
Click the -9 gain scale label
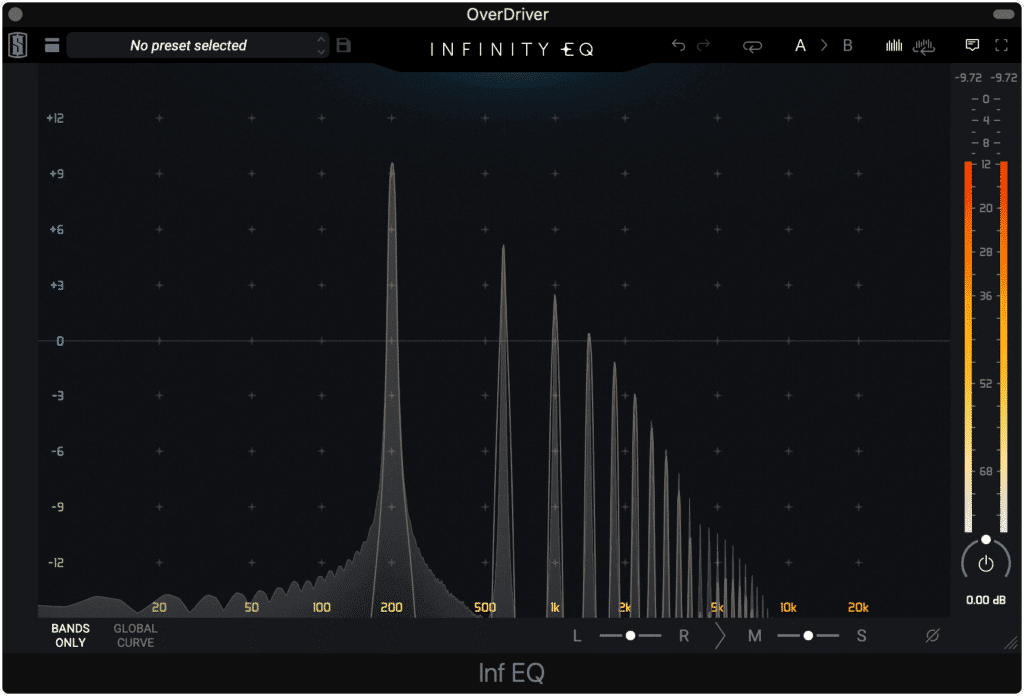57,507
